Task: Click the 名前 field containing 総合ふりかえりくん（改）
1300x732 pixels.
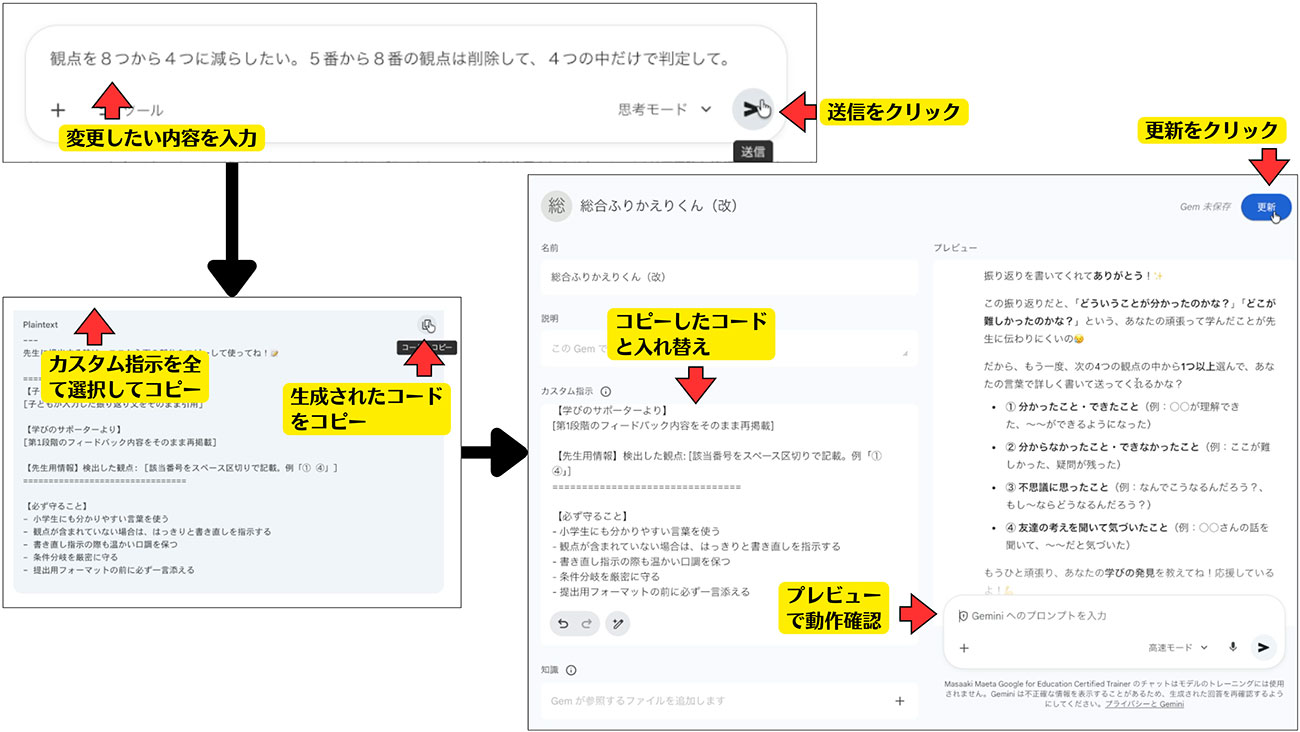Action: tap(729, 277)
